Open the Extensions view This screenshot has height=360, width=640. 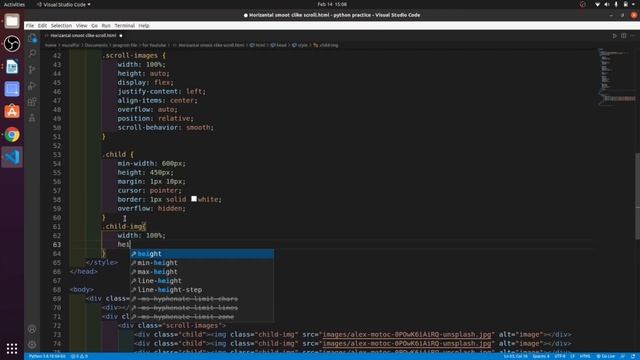pos(32,102)
